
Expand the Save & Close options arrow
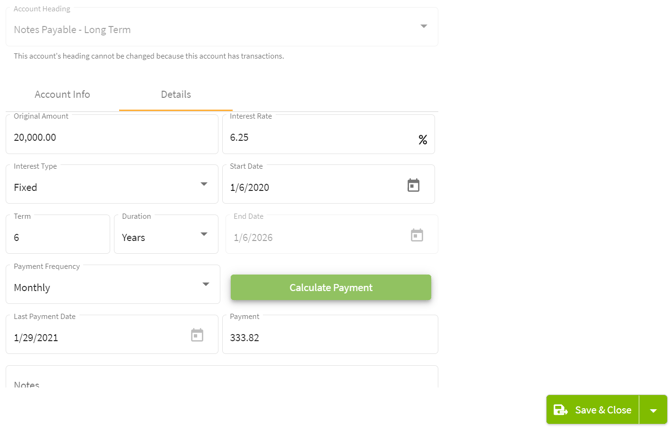(x=653, y=410)
